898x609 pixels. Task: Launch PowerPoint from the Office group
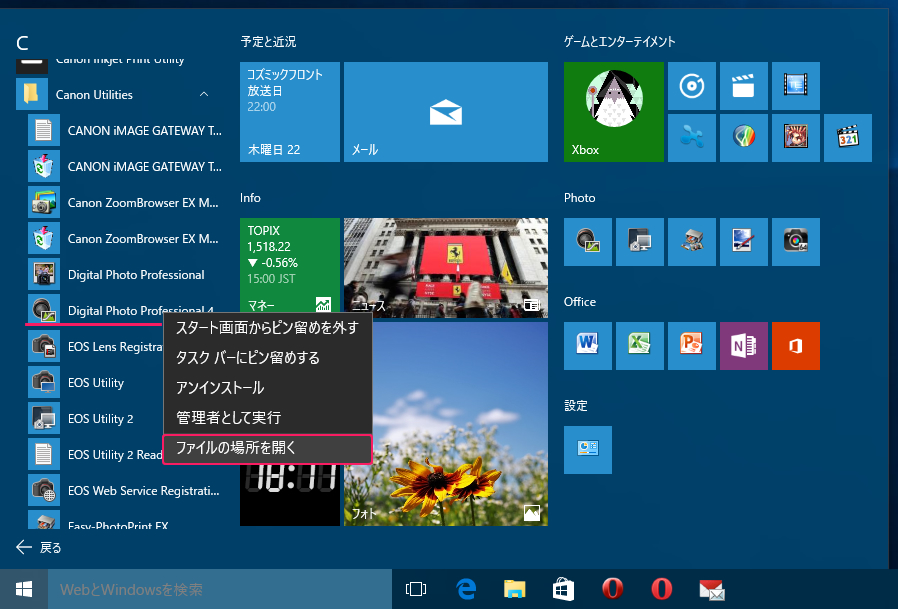[x=691, y=345]
